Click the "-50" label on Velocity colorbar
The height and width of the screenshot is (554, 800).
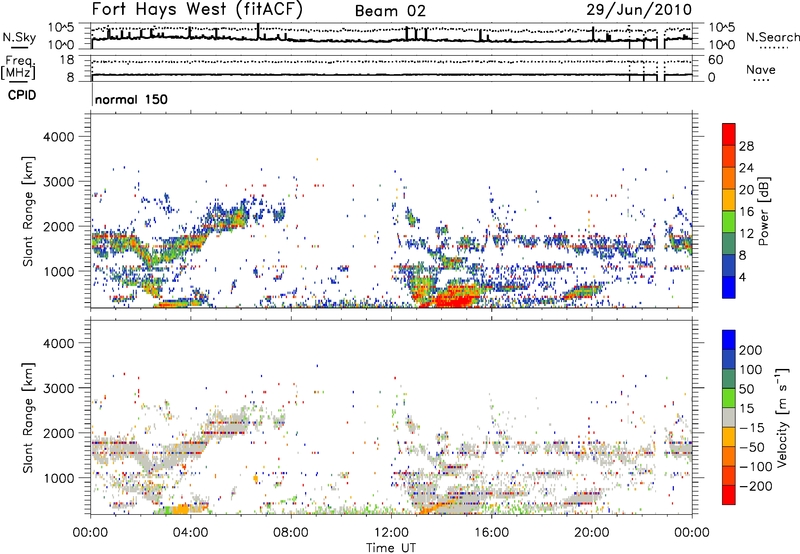coord(750,447)
